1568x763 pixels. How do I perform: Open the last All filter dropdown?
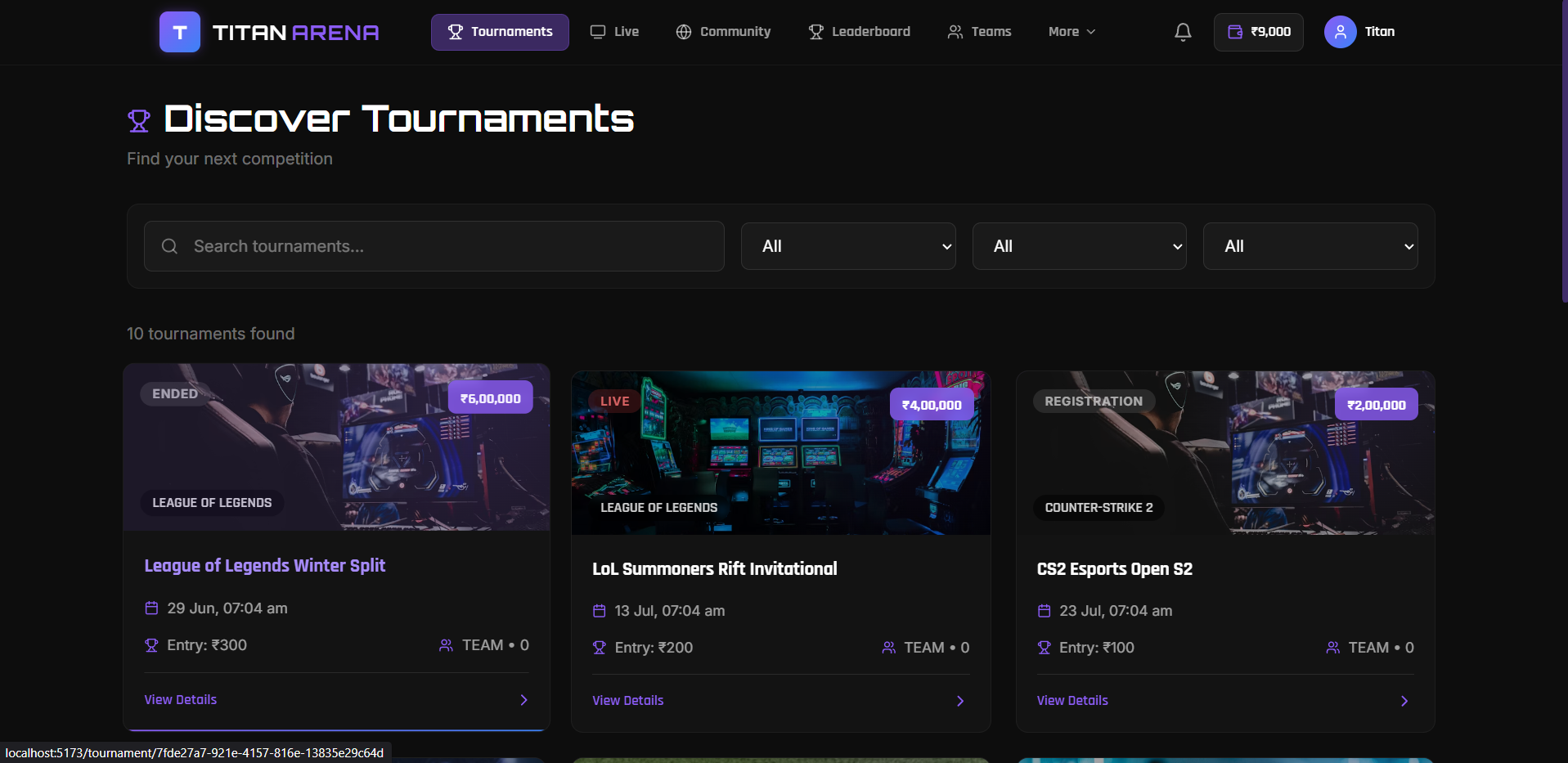click(x=1310, y=246)
